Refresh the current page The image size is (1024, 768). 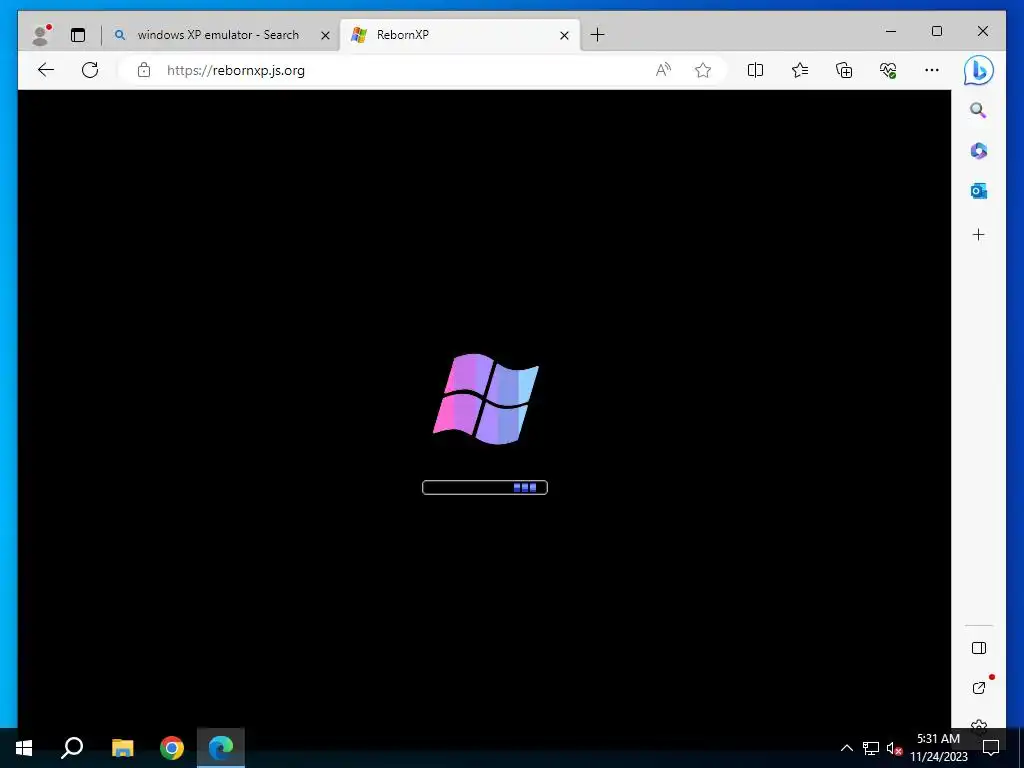90,70
